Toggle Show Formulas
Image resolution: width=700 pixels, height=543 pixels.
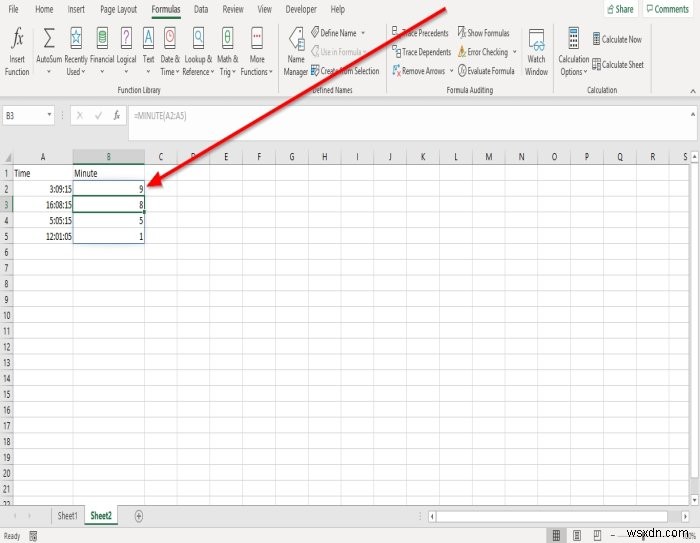click(x=483, y=33)
